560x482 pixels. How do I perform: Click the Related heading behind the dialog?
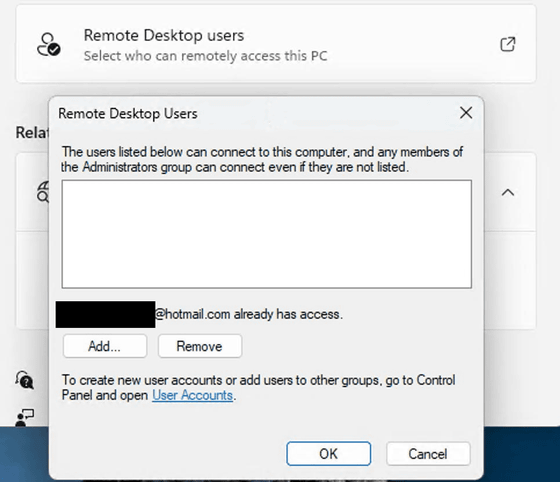pos(32,132)
